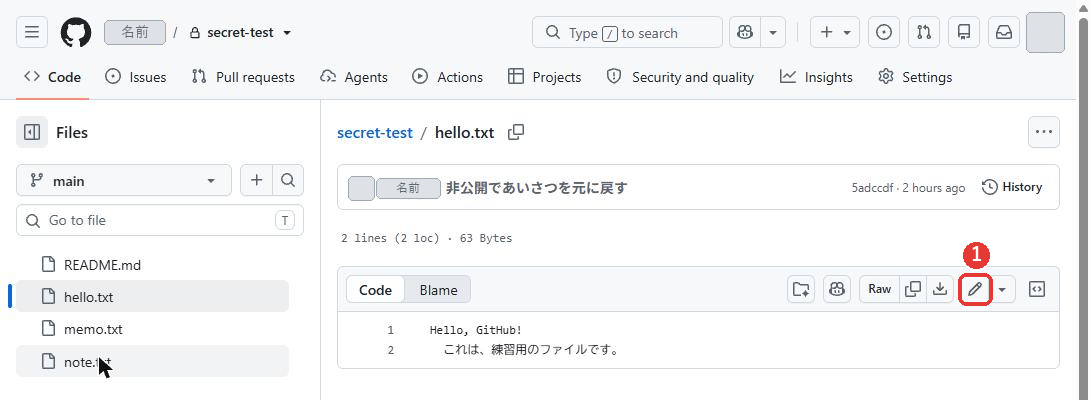Click the commit author avatar
Screen dimensions: 1091x400
(361, 189)
